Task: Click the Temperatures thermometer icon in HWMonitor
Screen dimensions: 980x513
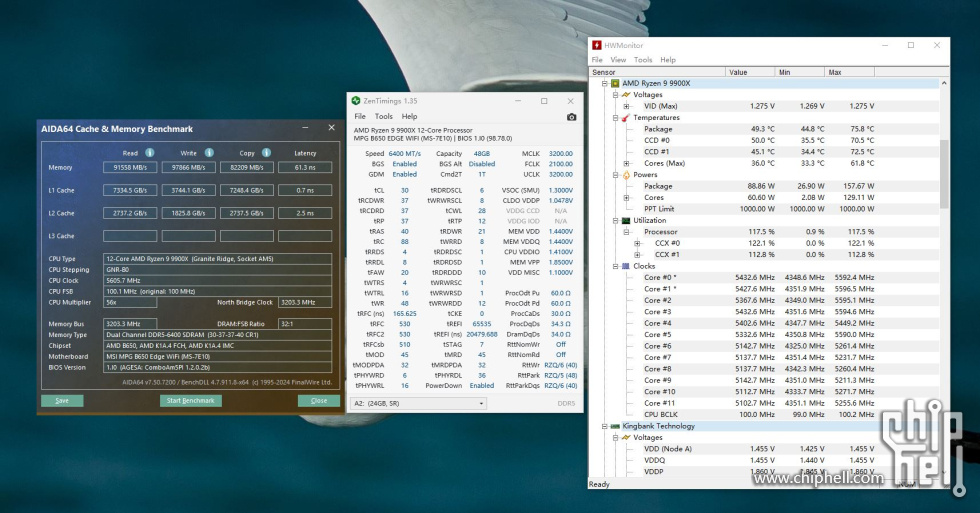Action: 626,117
